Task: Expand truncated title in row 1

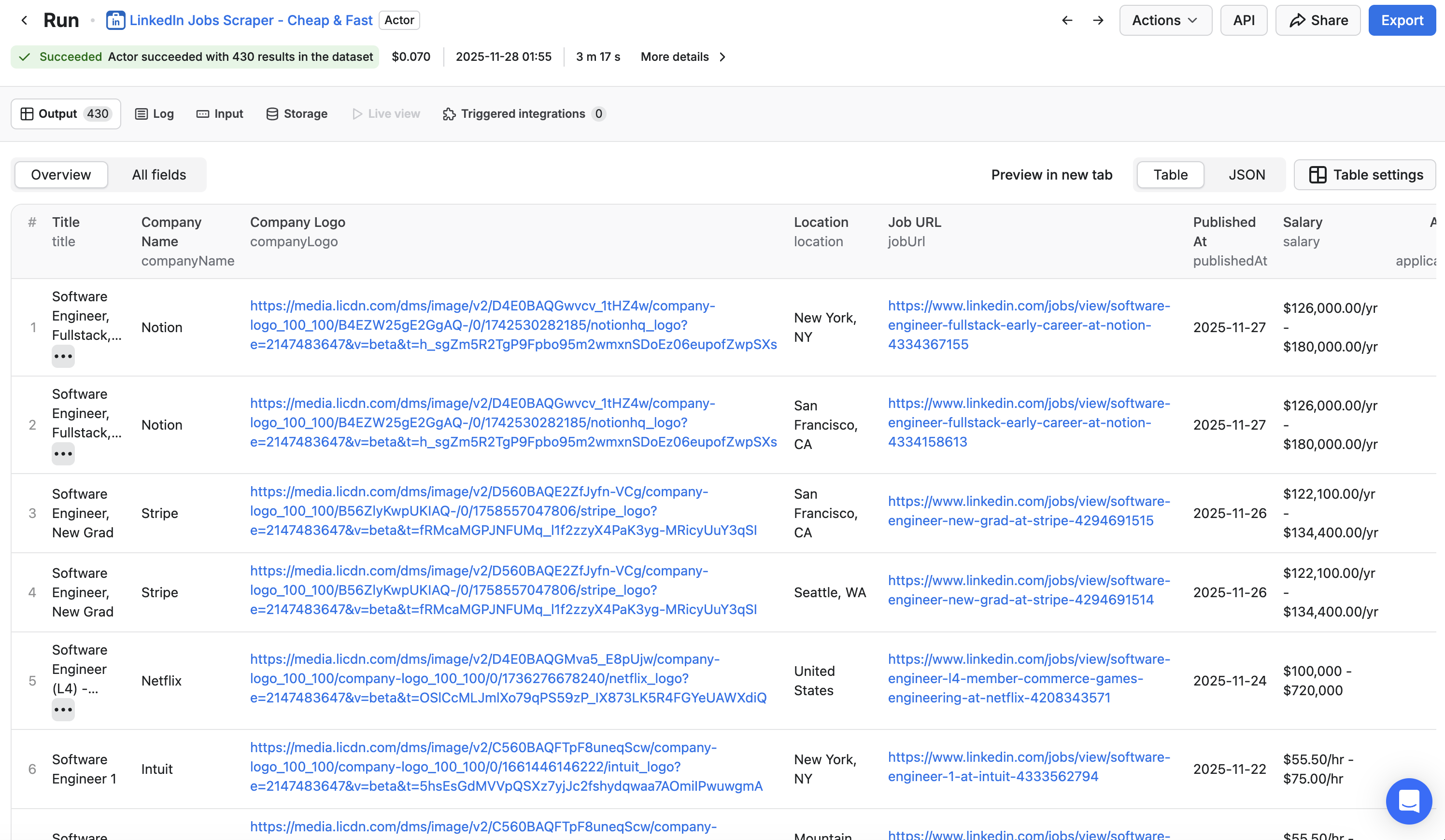Action: [x=63, y=356]
